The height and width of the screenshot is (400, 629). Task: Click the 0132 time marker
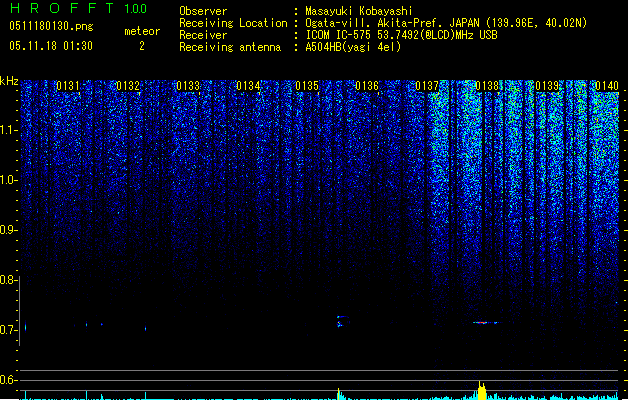click(x=128, y=86)
